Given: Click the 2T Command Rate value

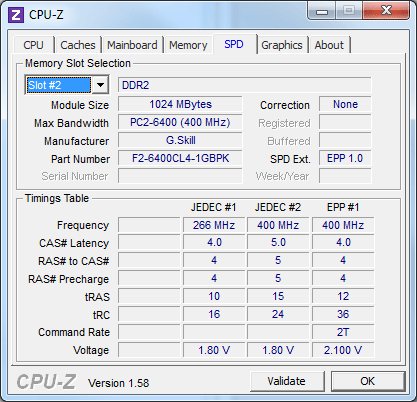Looking at the screenshot, I should [343, 332].
